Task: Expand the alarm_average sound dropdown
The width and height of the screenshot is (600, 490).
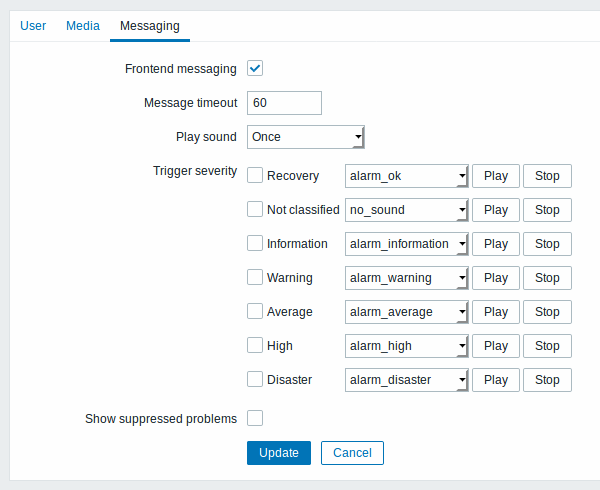Action: (x=406, y=312)
